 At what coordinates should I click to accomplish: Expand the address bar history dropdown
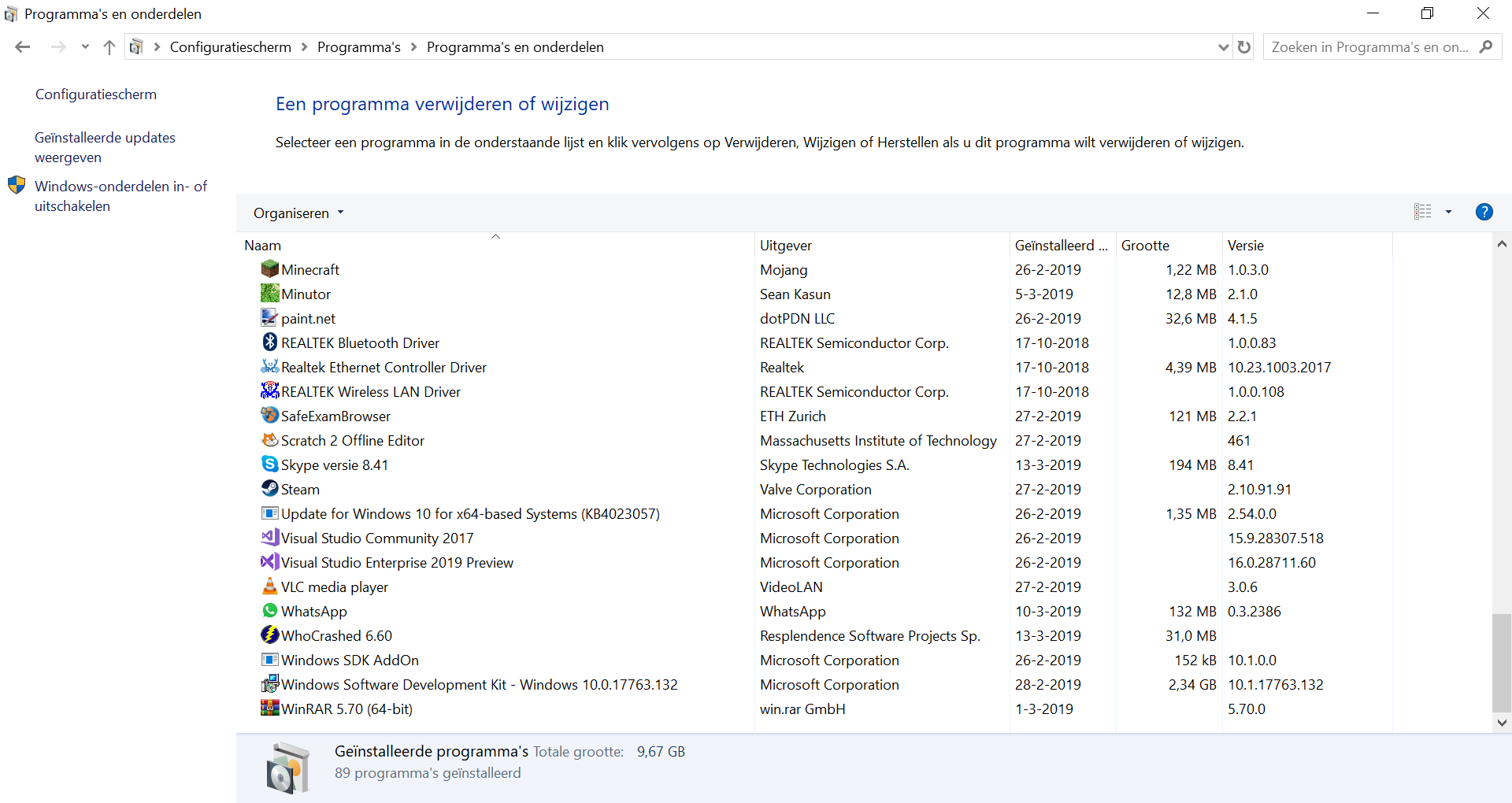click(1223, 47)
